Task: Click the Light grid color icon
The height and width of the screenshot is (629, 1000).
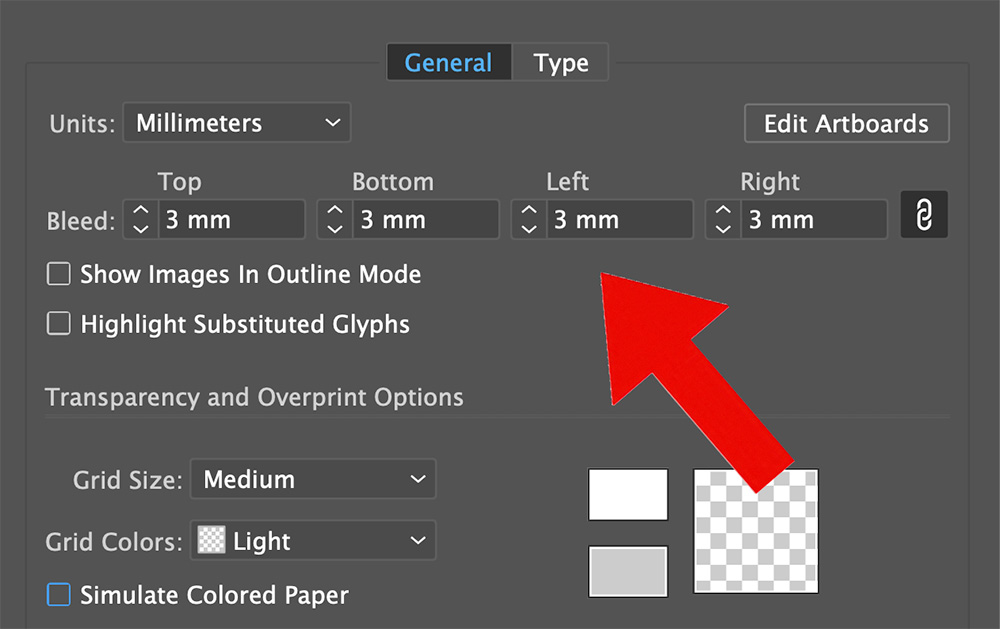Action: 212,541
